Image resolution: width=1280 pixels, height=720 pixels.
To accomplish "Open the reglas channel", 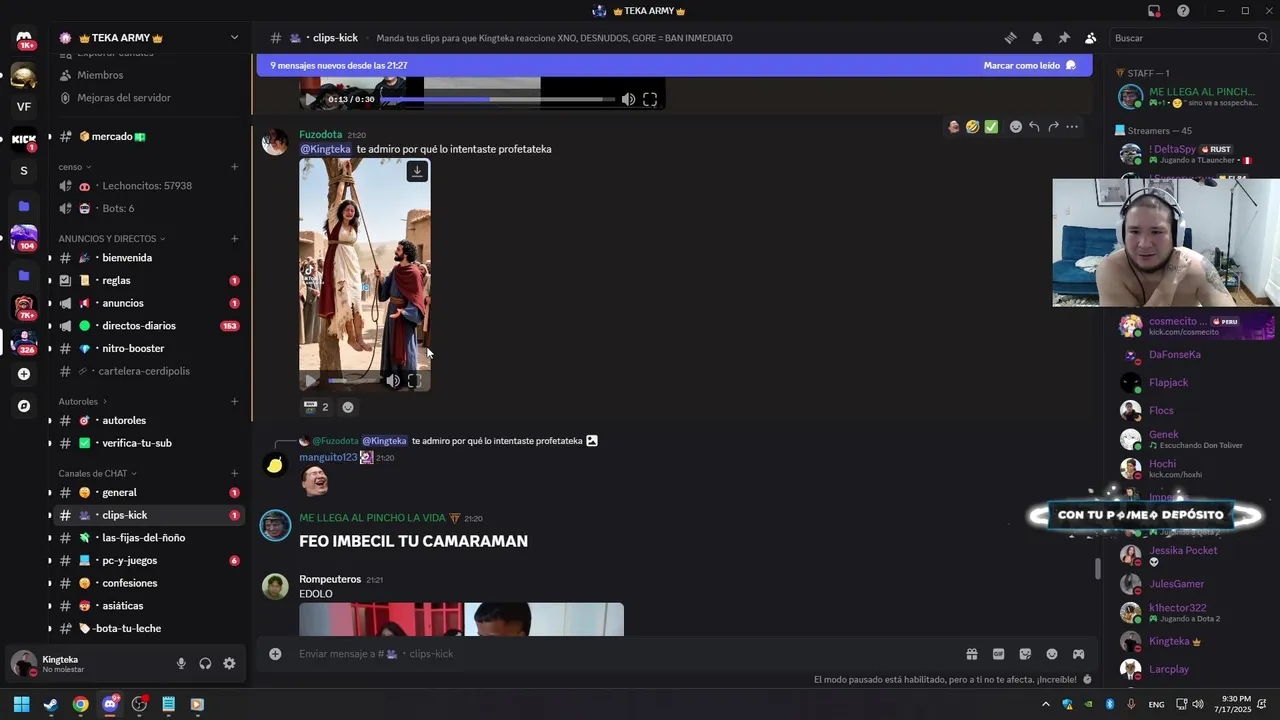I will (150, 281).
